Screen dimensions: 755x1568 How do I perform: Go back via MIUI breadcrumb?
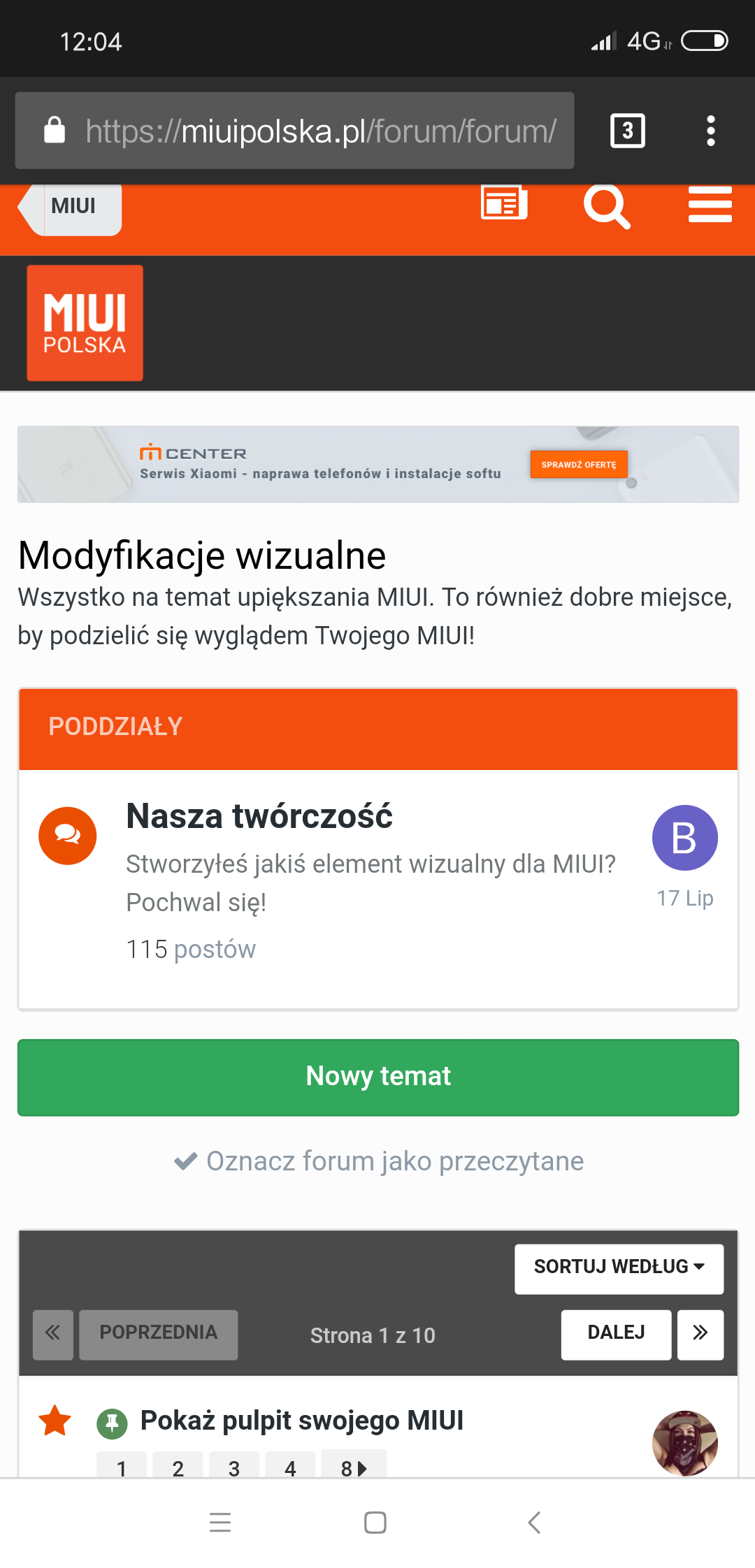[x=72, y=207]
